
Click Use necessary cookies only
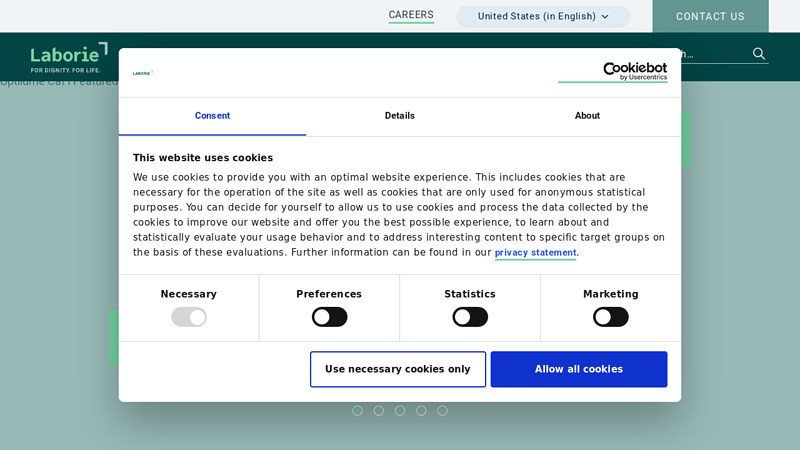[397, 369]
